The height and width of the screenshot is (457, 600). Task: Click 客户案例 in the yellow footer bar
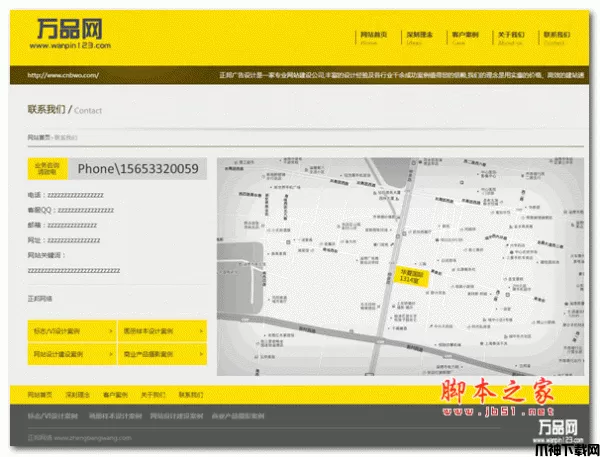point(115,395)
